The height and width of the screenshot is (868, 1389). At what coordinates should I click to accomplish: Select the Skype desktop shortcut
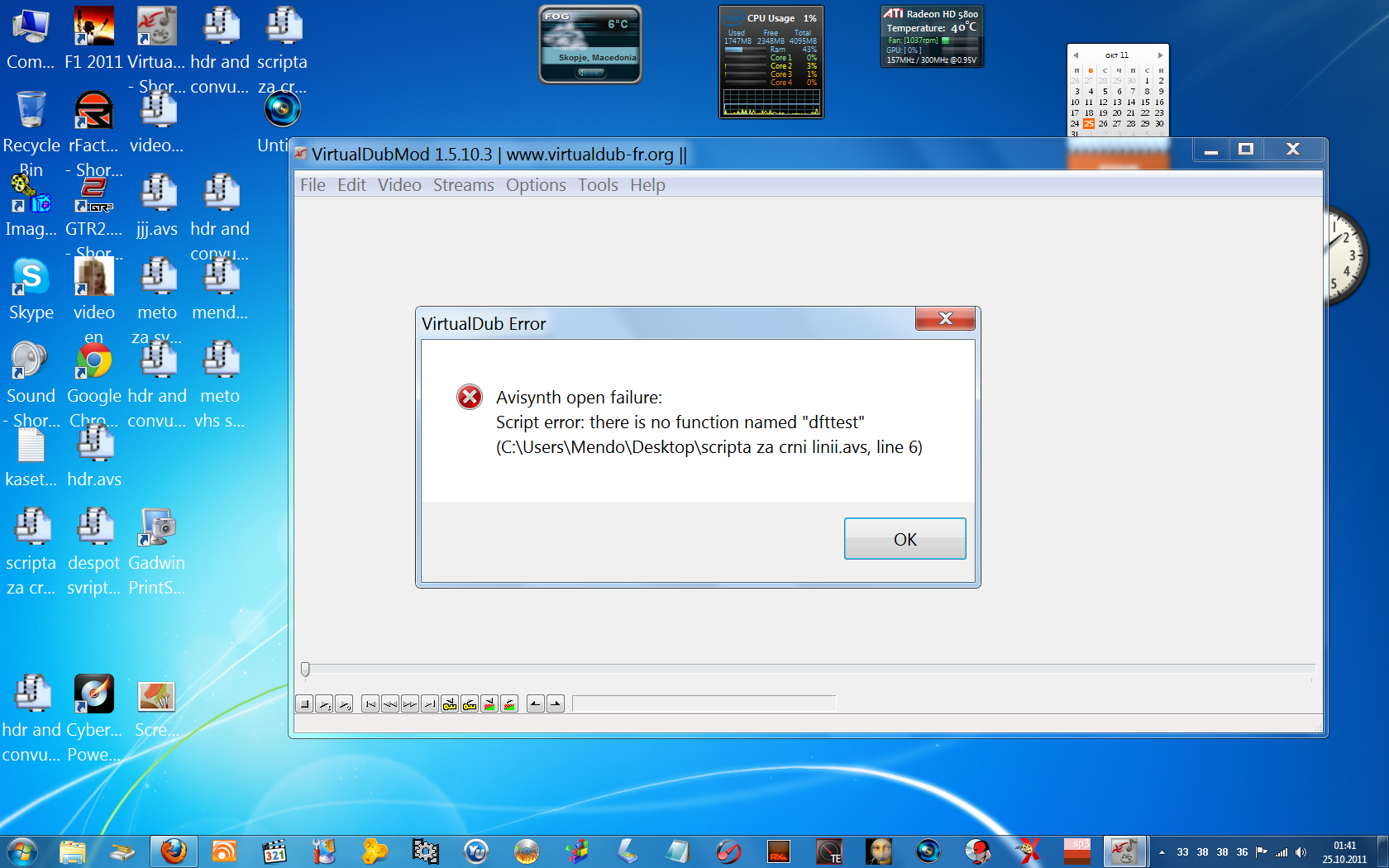(x=31, y=289)
